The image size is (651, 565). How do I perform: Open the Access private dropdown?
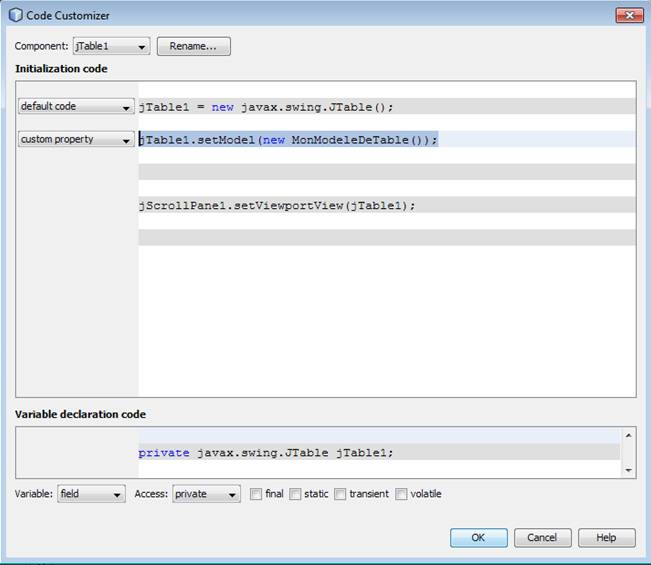[206, 494]
